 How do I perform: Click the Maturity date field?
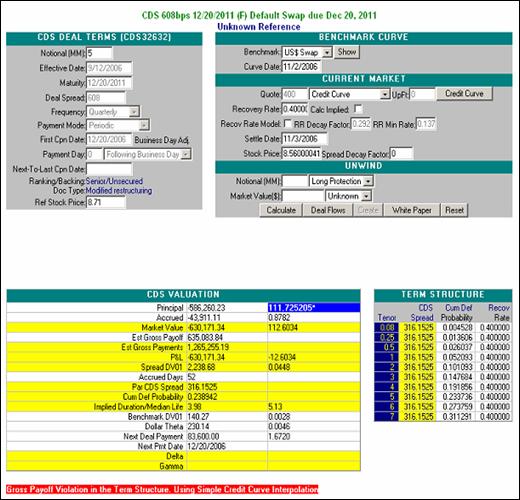tap(109, 83)
